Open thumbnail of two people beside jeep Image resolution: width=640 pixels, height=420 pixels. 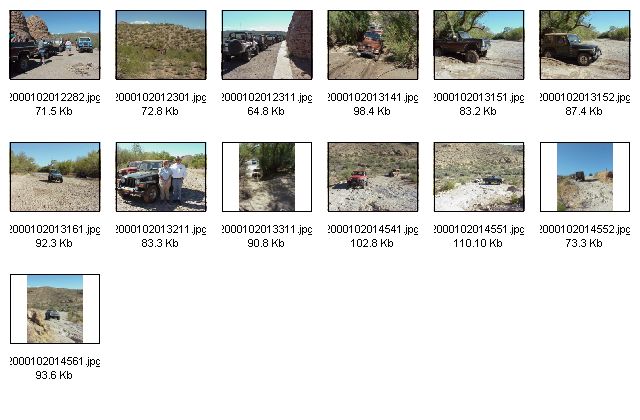click(x=161, y=177)
